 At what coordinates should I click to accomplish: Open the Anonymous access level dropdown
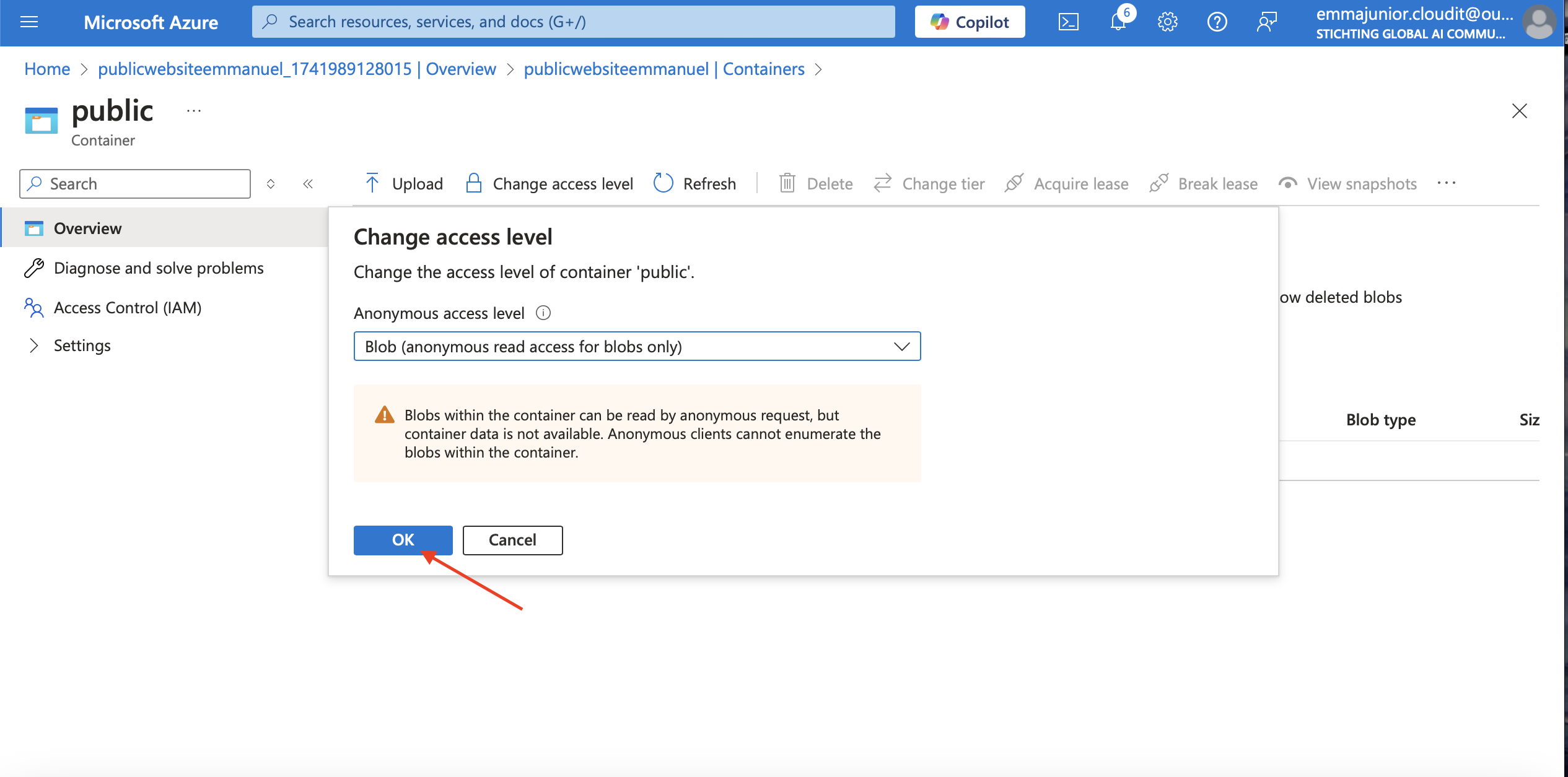tap(637, 346)
